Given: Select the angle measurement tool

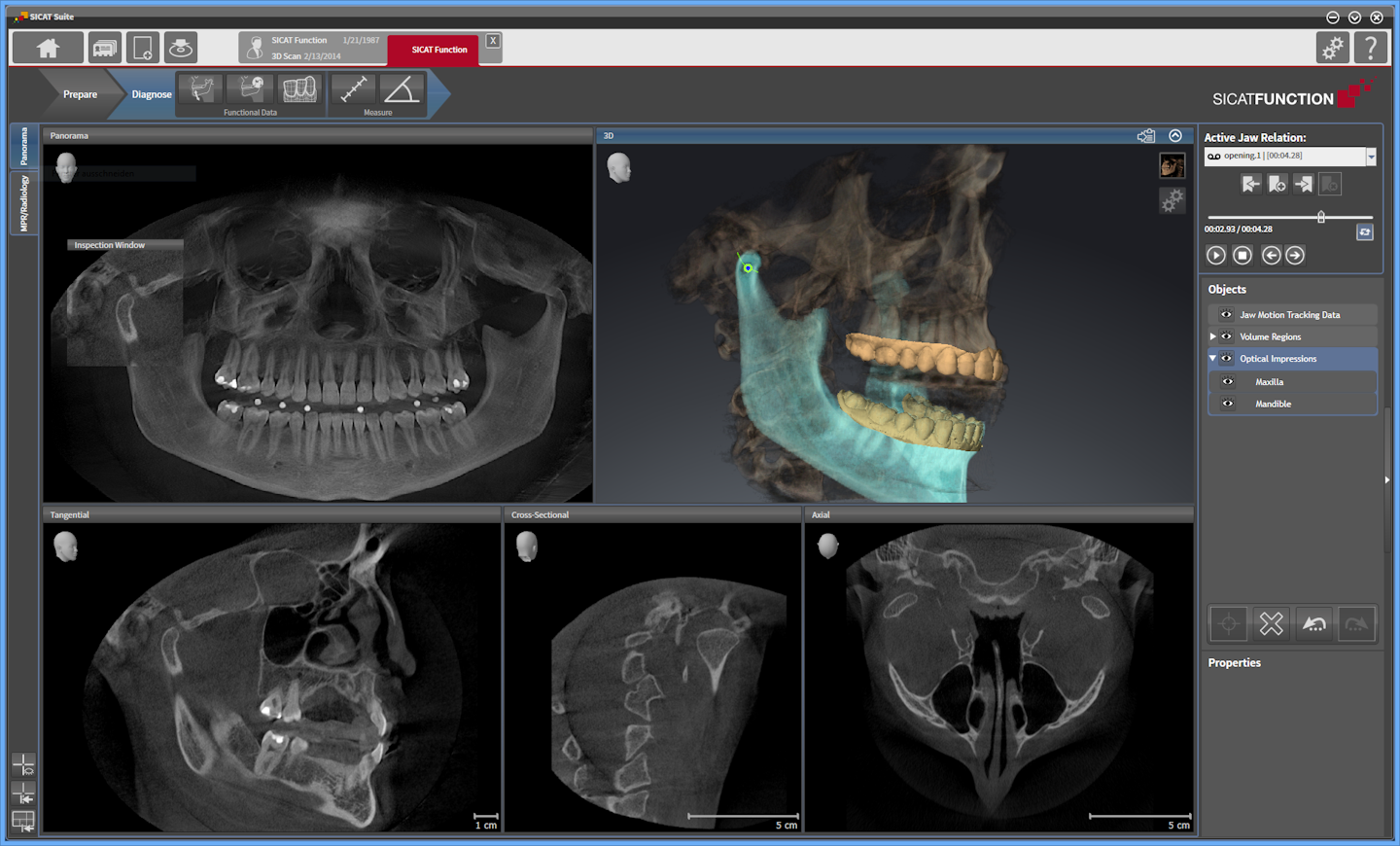Looking at the screenshot, I should tap(402, 89).
